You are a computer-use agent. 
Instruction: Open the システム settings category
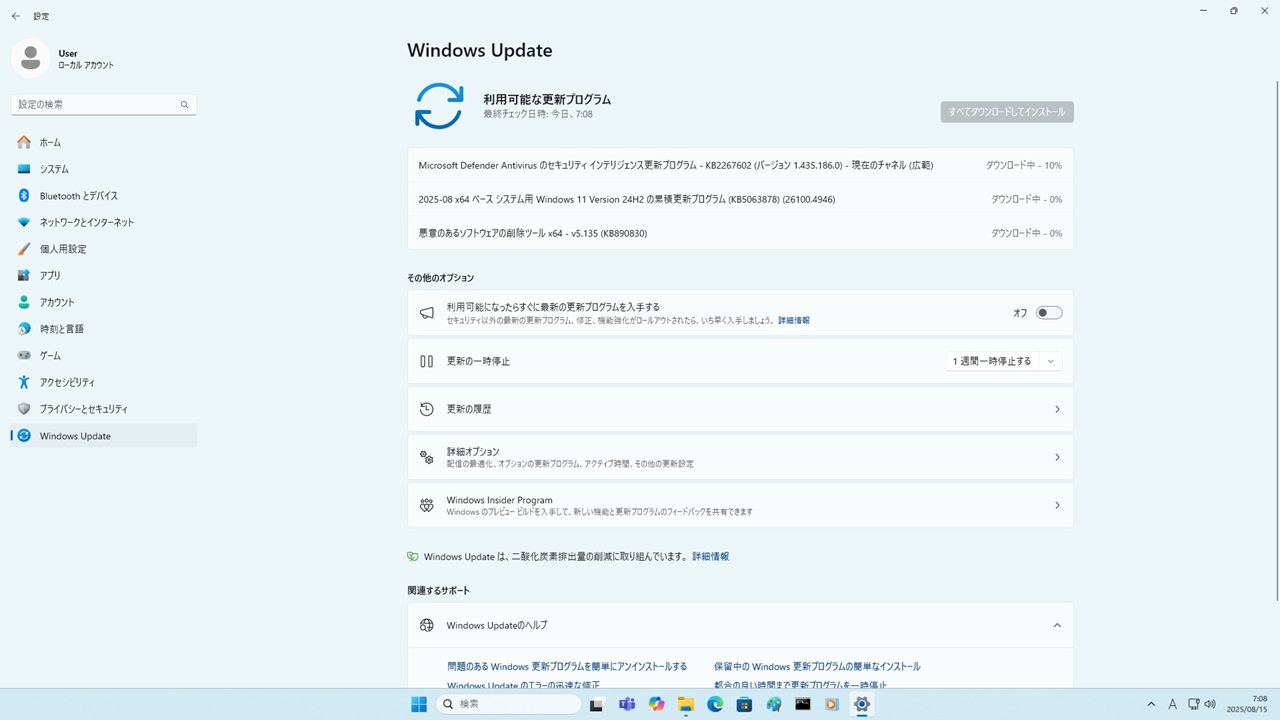(x=104, y=169)
